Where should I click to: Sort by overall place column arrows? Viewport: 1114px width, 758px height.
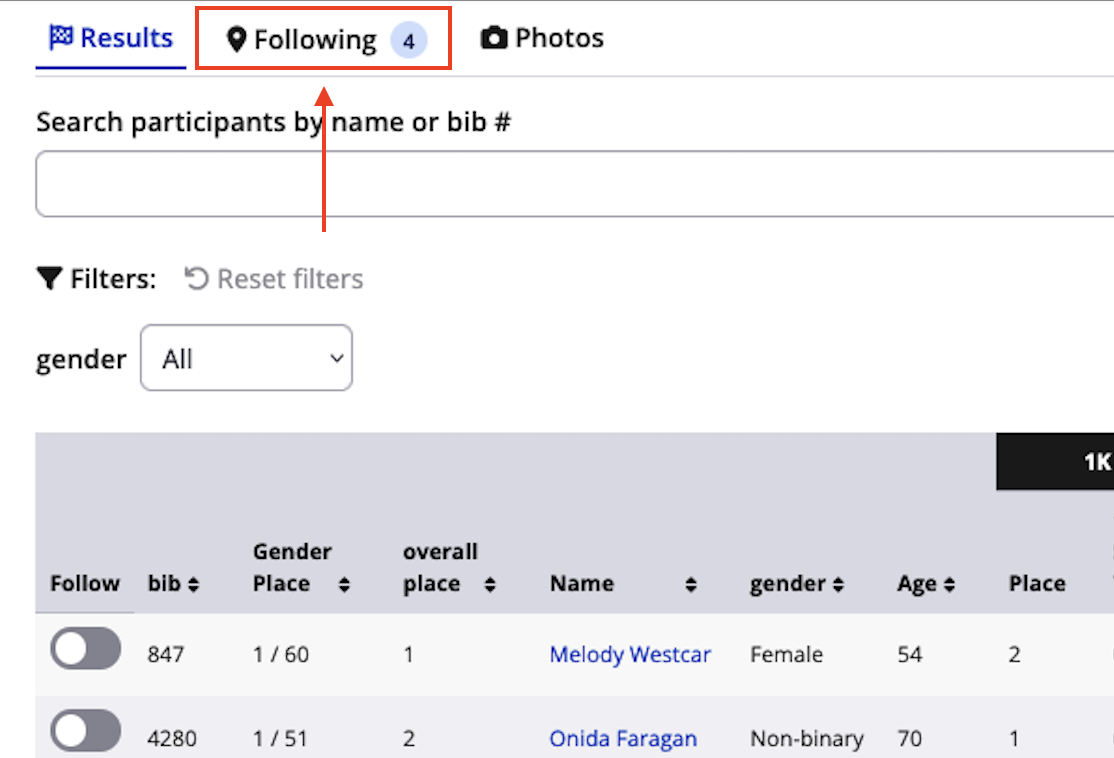coord(490,585)
